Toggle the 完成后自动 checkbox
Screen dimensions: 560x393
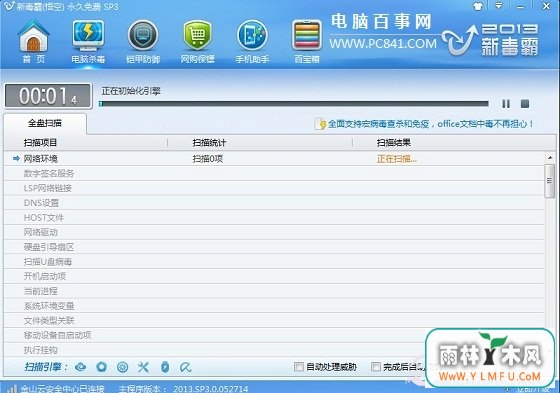[376, 367]
